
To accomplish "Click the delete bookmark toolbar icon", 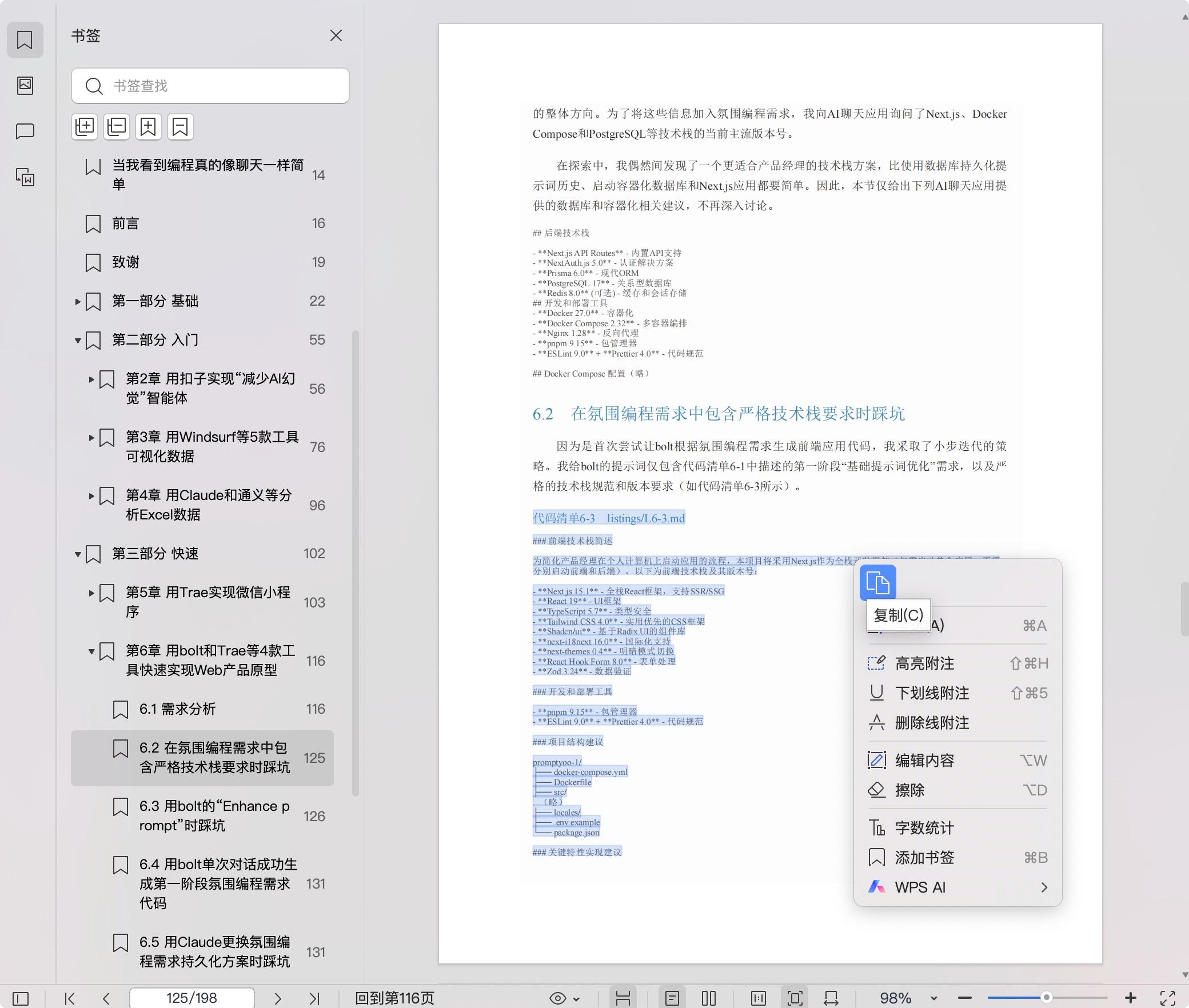I will point(180,126).
